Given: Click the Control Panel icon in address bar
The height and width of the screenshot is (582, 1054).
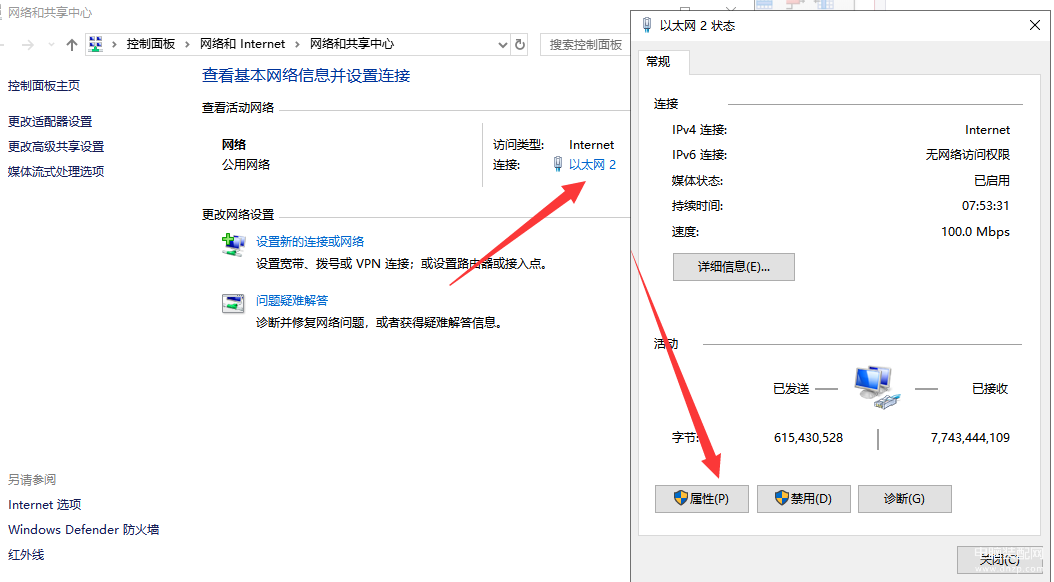Looking at the screenshot, I should pyautogui.click(x=96, y=44).
